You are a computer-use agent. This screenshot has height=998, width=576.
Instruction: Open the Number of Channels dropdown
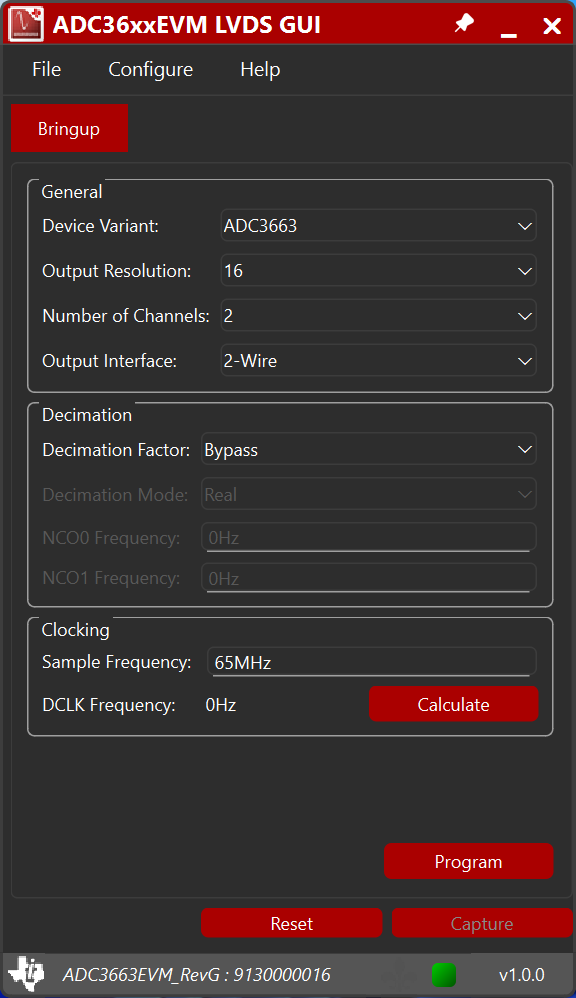tap(378, 315)
